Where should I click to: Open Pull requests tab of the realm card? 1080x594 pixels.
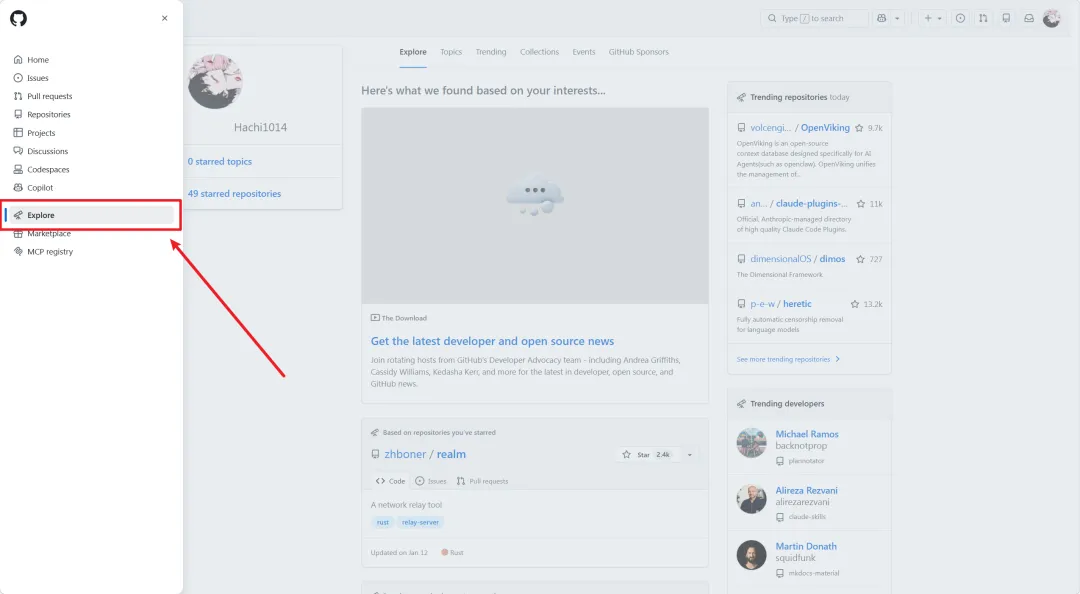click(x=482, y=481)
